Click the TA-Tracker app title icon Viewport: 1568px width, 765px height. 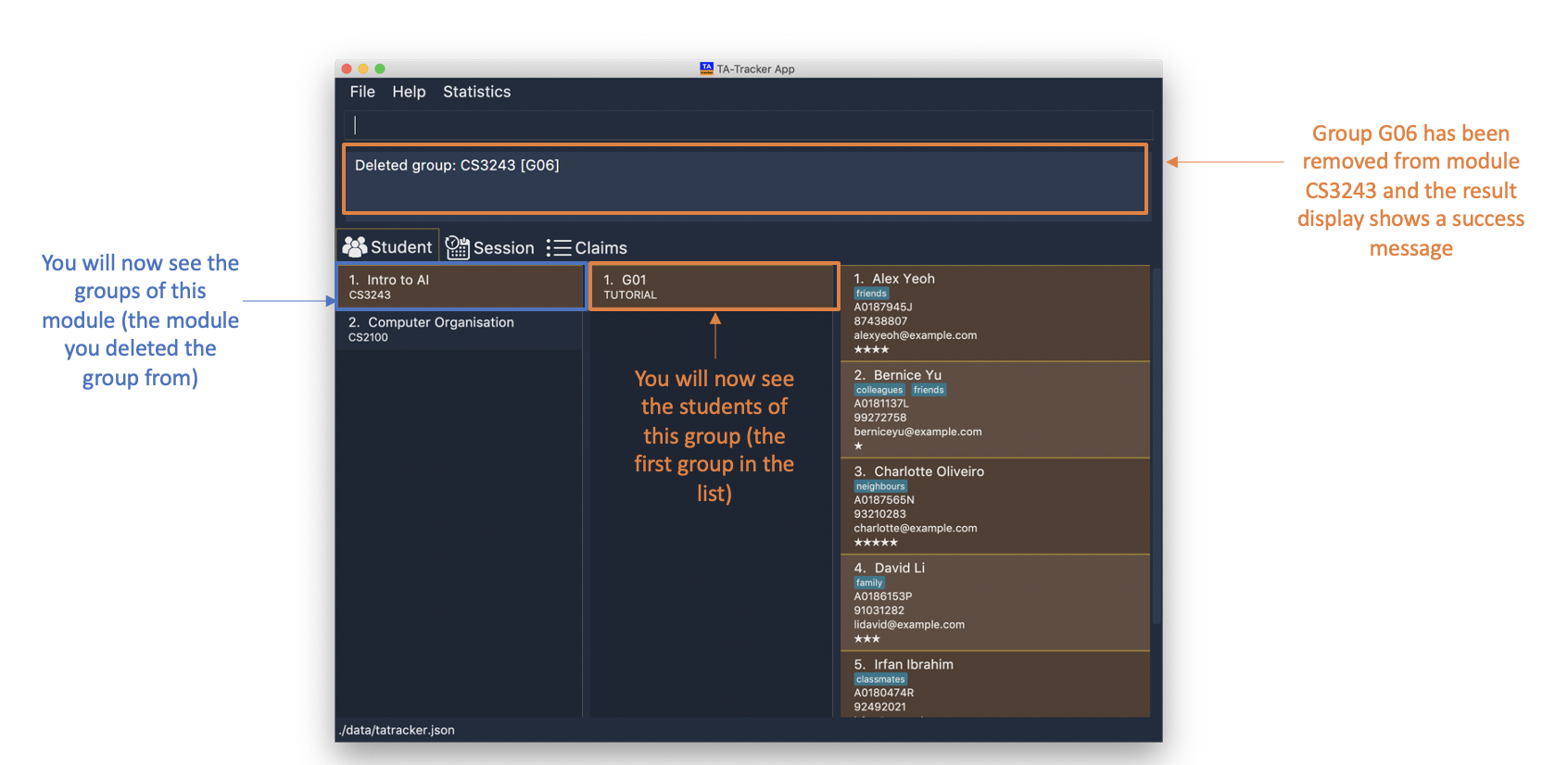[x=706, y=69]
